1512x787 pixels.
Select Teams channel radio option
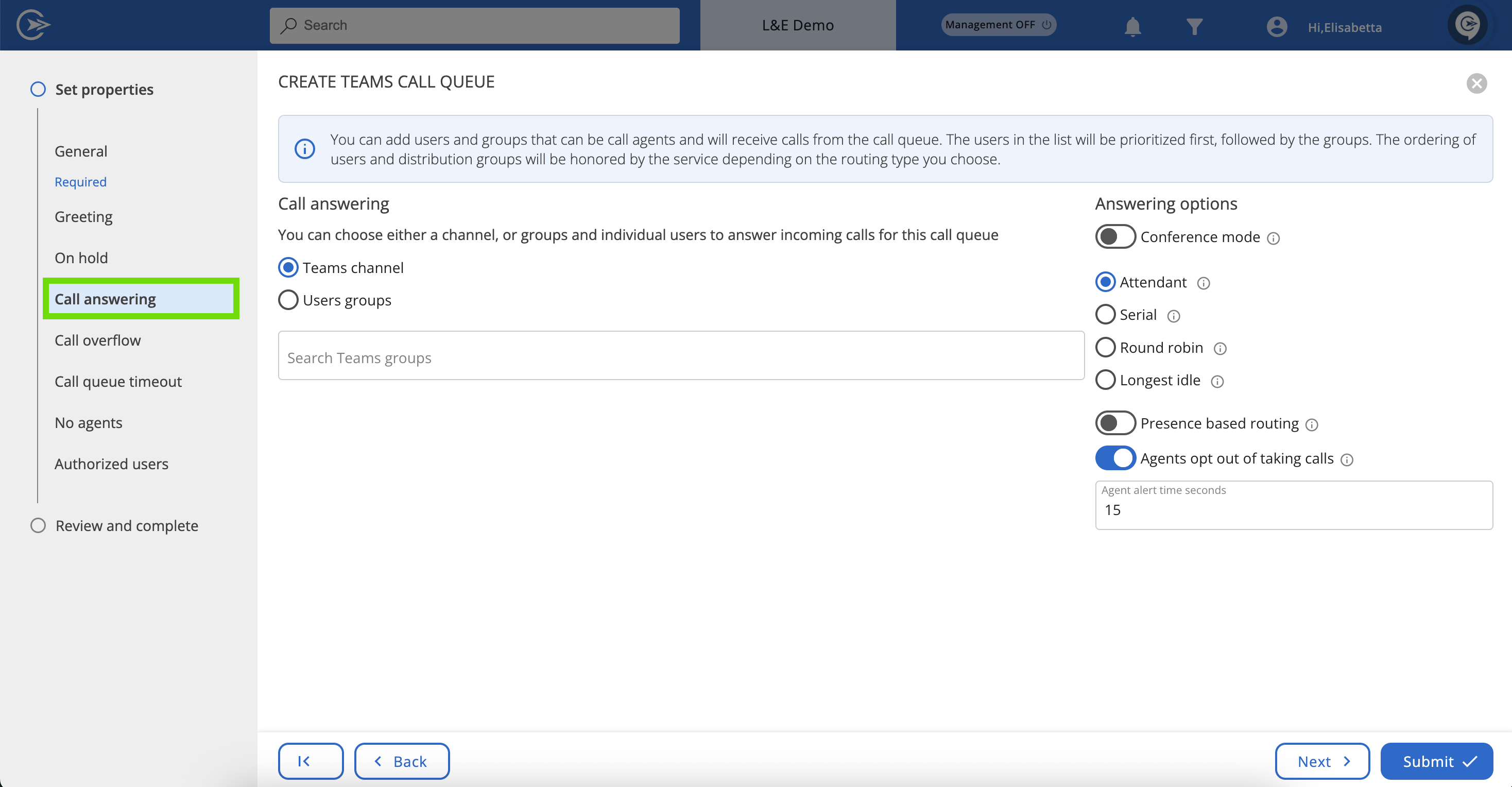(288, 268)
